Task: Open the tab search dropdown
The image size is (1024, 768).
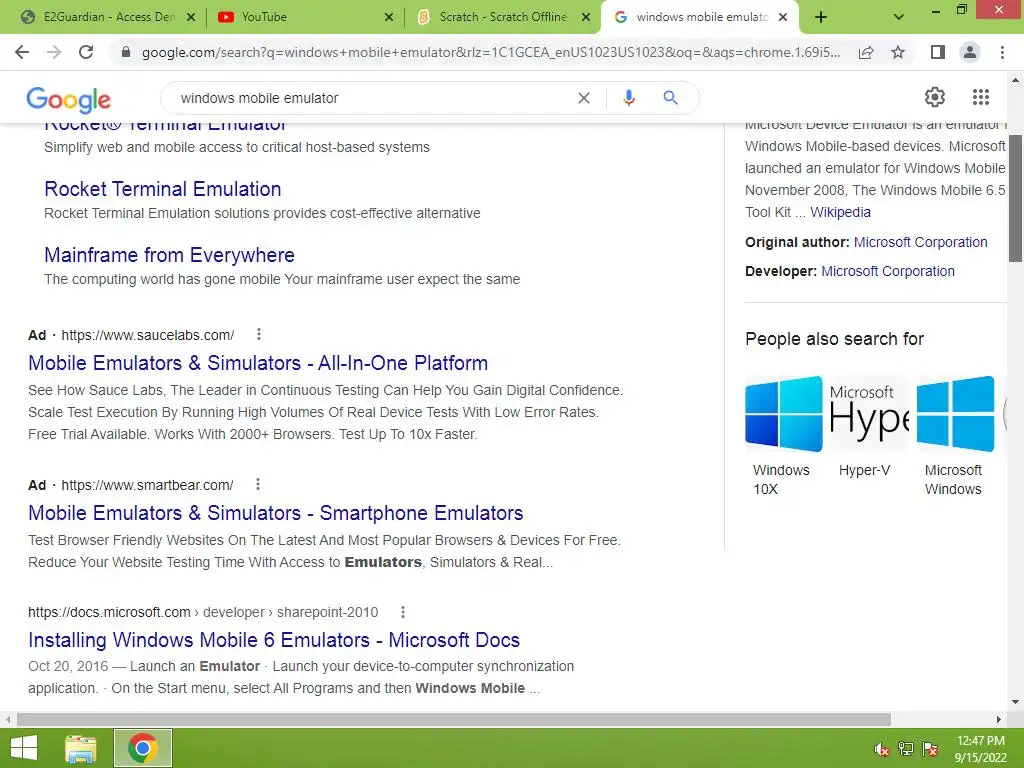Action: coord(899,17)
